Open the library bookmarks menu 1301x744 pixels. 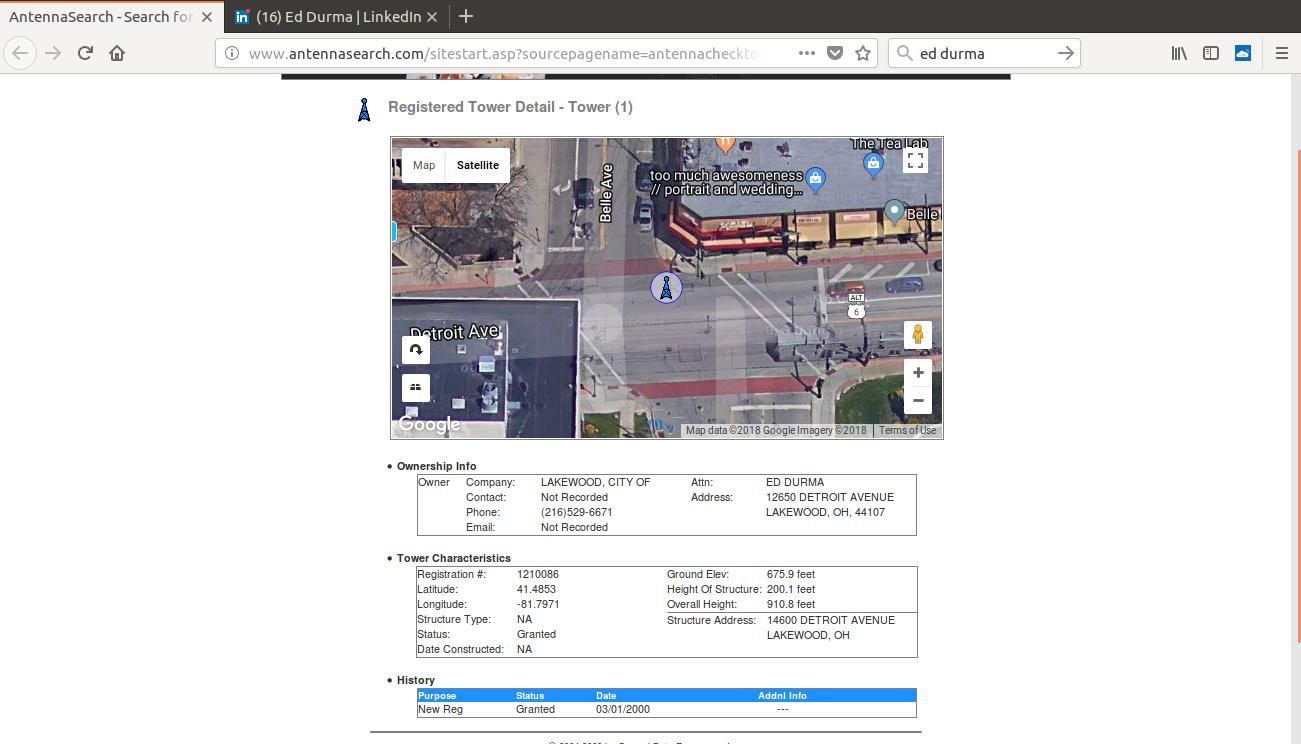pyautogui.click(x=1179, y=53)
